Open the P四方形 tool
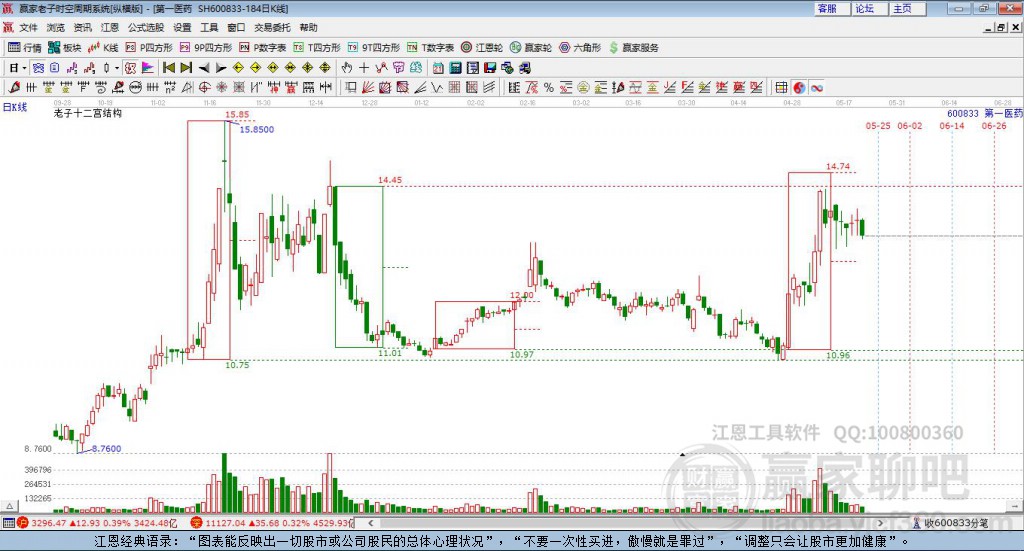This screenshot has height=551, width=1024. click(x=149, y=48)
